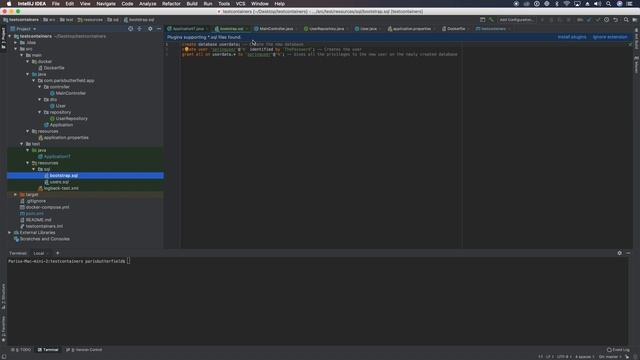Click the collapse all icon in Project panel header
640x360 pixels.
click(x=140, y=29)
